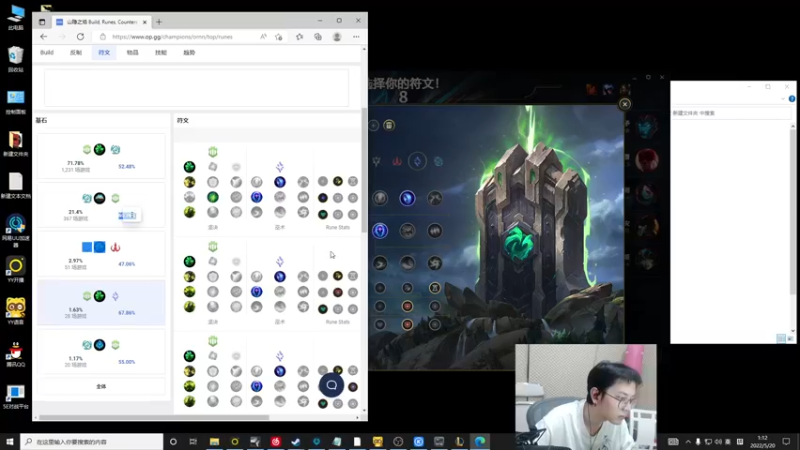Switch to the 反制 tab
The height and width of the screenshot is (450, 800).
click(76, 53)
